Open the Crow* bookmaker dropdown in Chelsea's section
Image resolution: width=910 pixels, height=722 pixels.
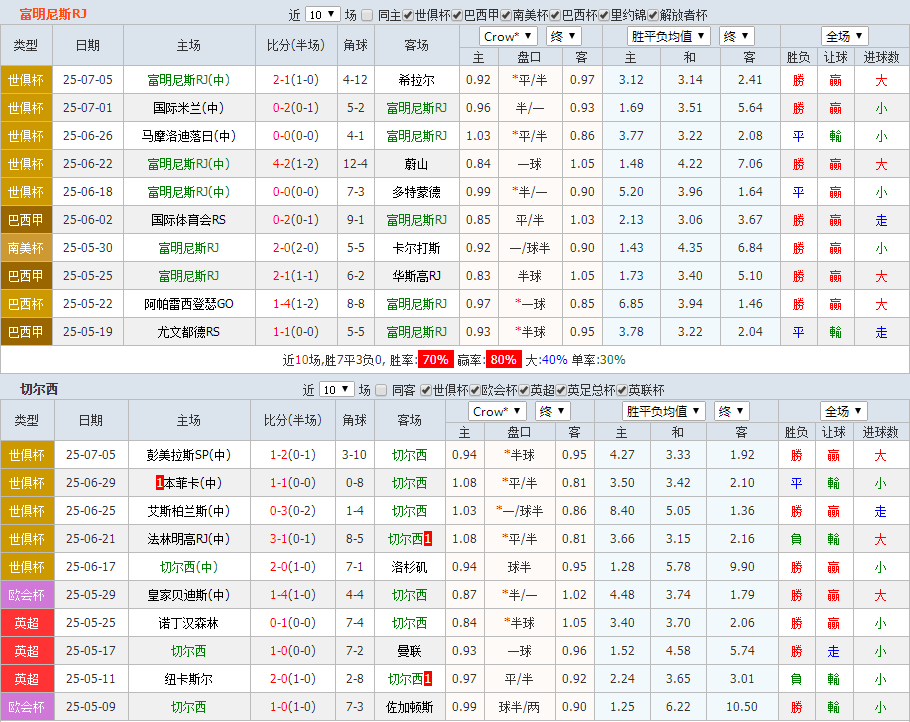pyautogui.click(x=497, y=410)
